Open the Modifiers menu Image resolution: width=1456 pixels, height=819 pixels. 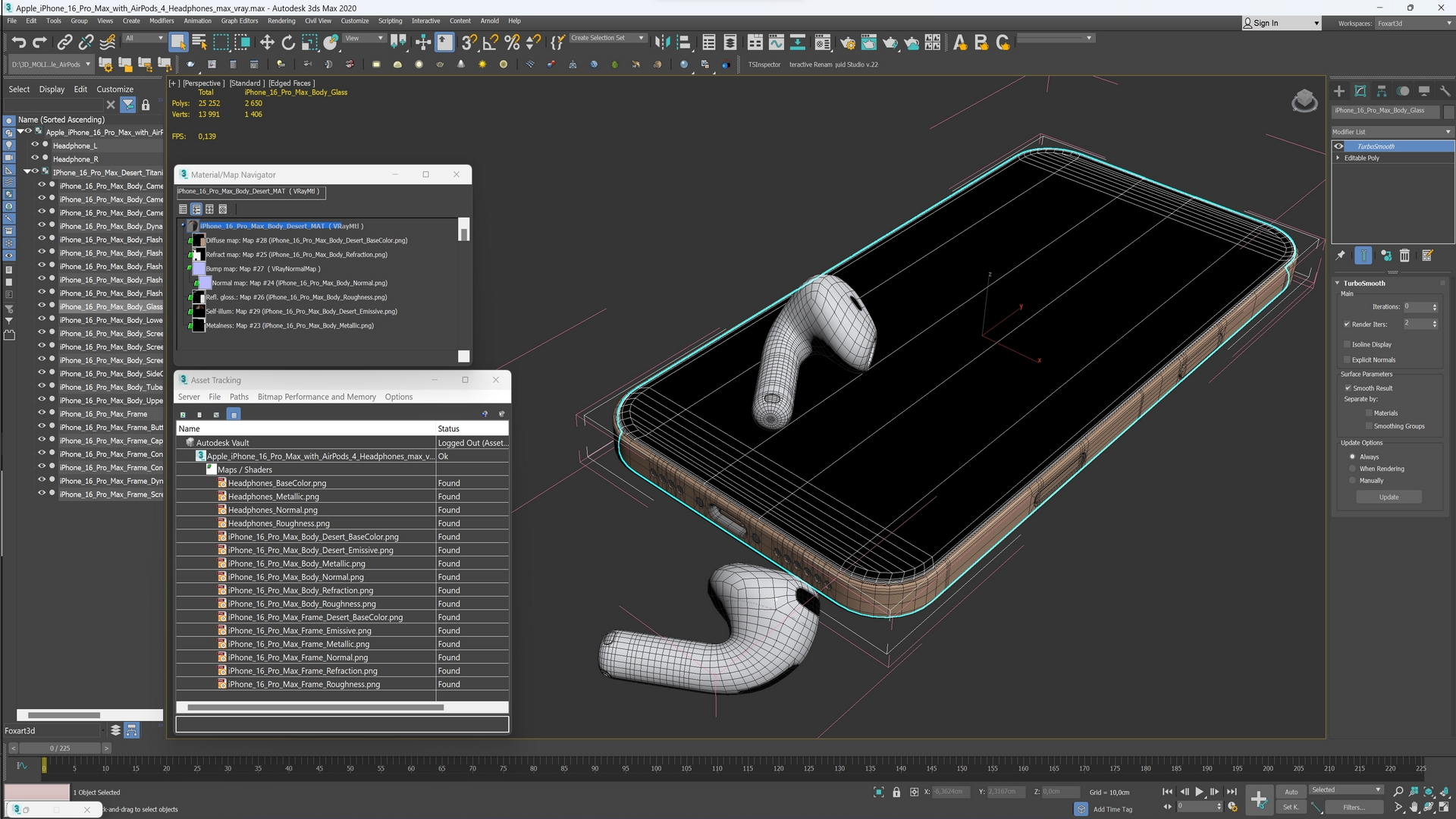(x=162, y=21)
